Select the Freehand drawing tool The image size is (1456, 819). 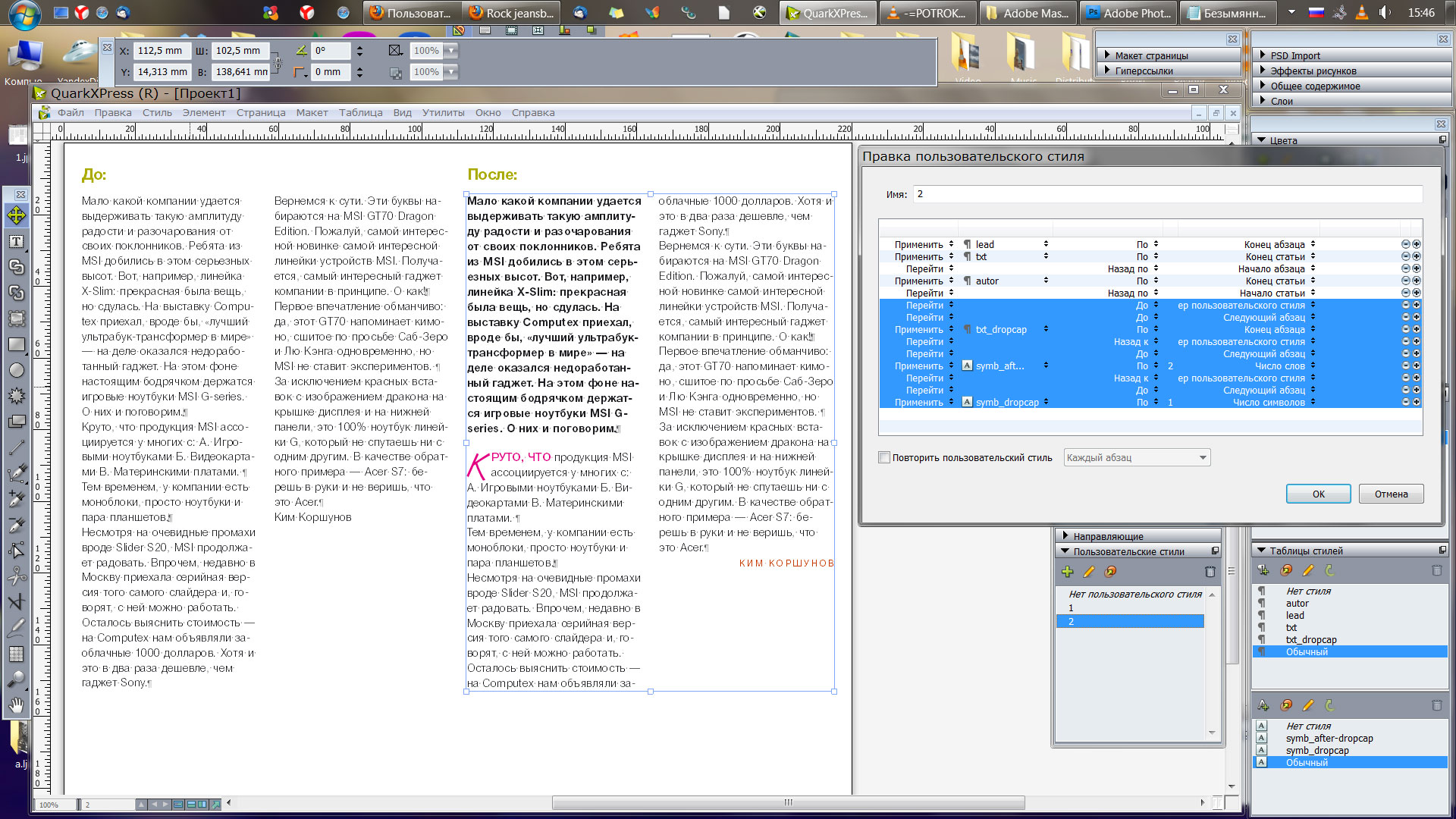pyautogui.click(x=17, y=628)
